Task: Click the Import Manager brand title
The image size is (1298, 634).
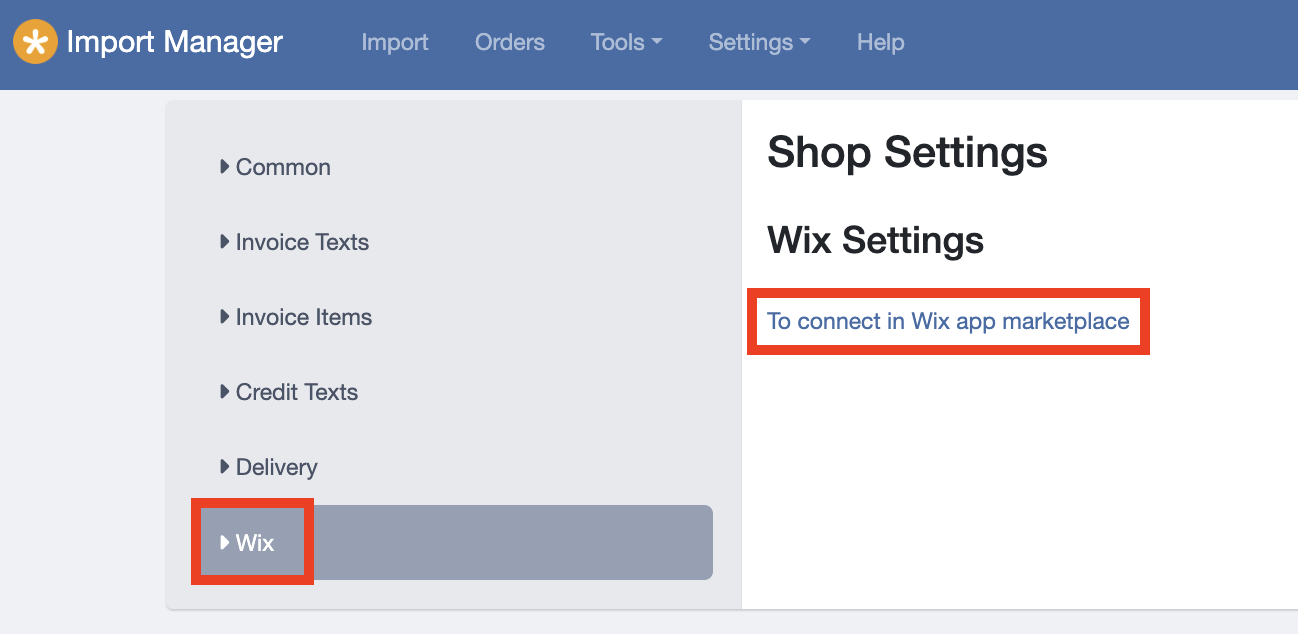Action: (174, 42)
